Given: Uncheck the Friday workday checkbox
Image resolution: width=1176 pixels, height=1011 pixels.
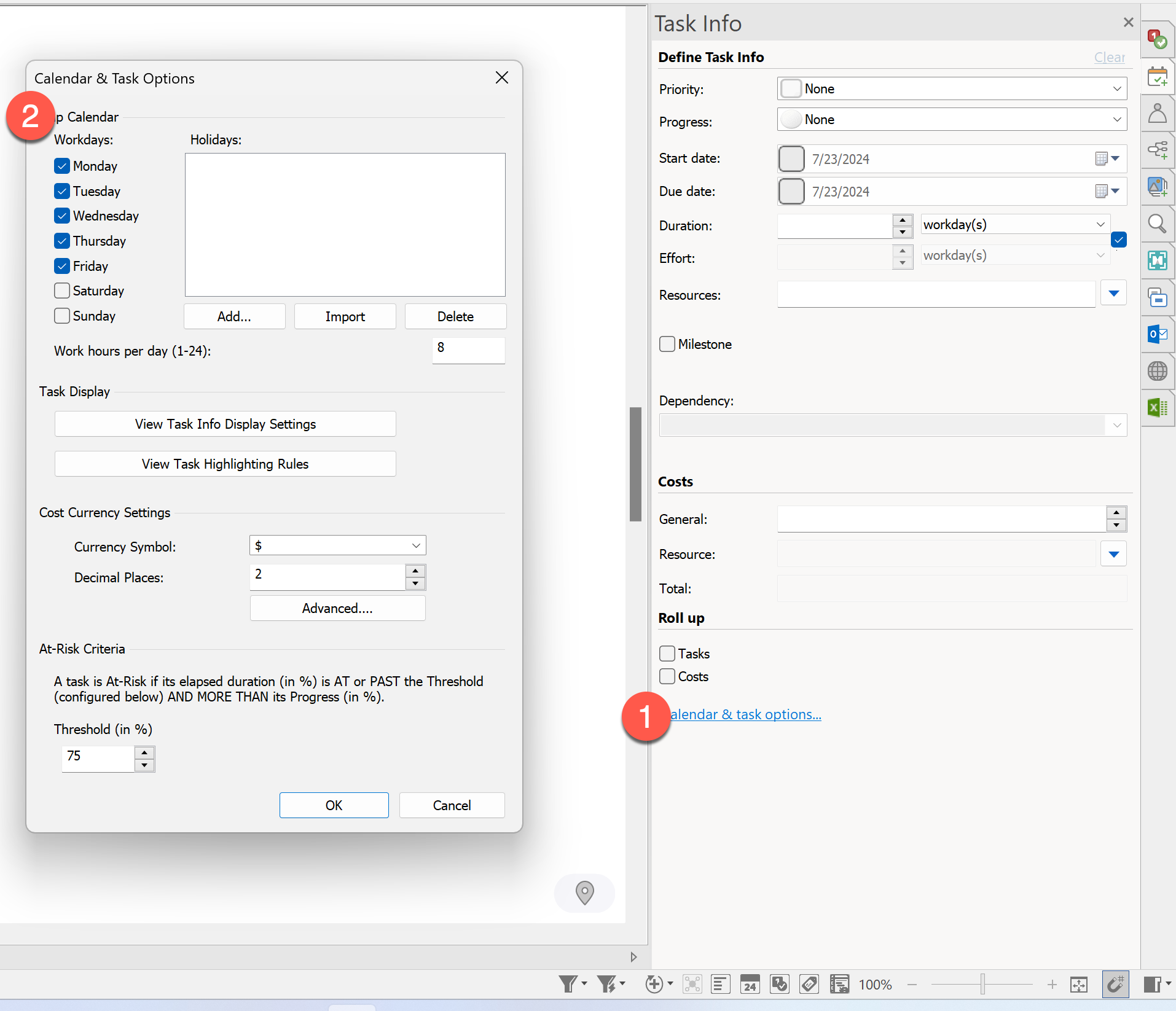Looking at the screenshot, I should (x=62, y=266).
